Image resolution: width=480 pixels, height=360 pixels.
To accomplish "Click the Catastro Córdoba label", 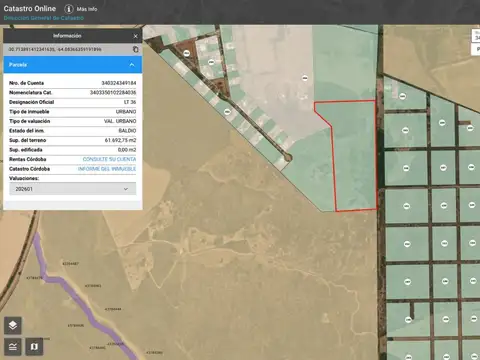I will [x=29, y=169].
